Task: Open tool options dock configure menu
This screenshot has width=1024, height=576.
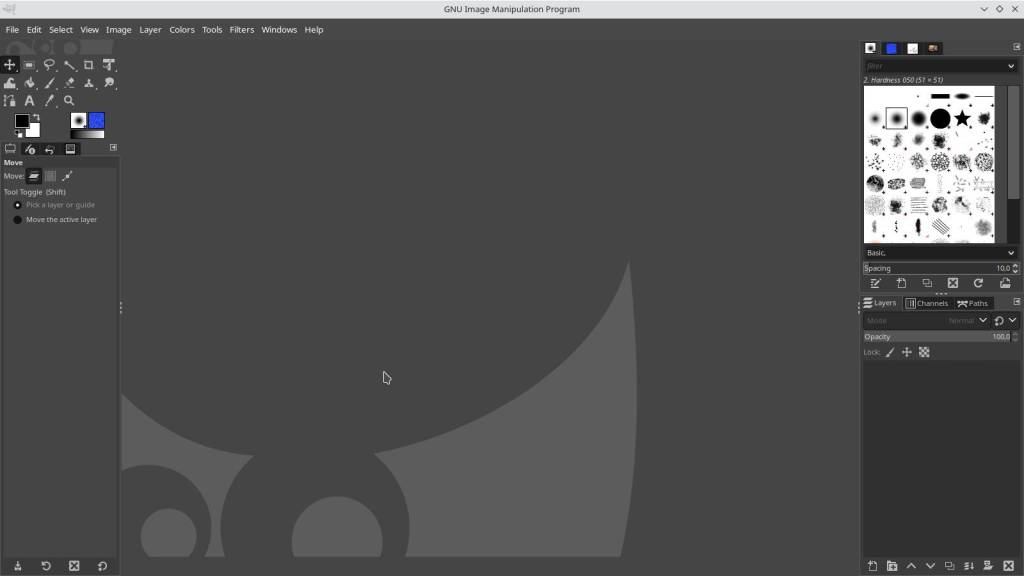Action: point(113,148)
